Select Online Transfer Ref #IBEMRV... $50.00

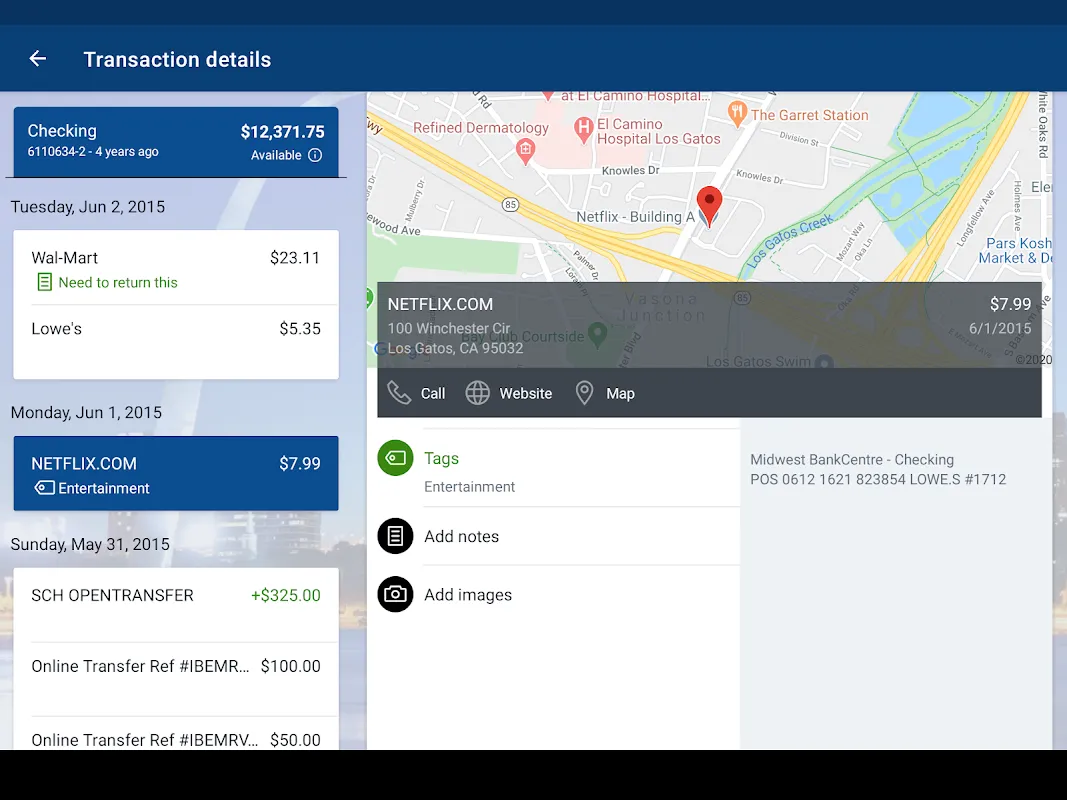[x=176, y=733]
